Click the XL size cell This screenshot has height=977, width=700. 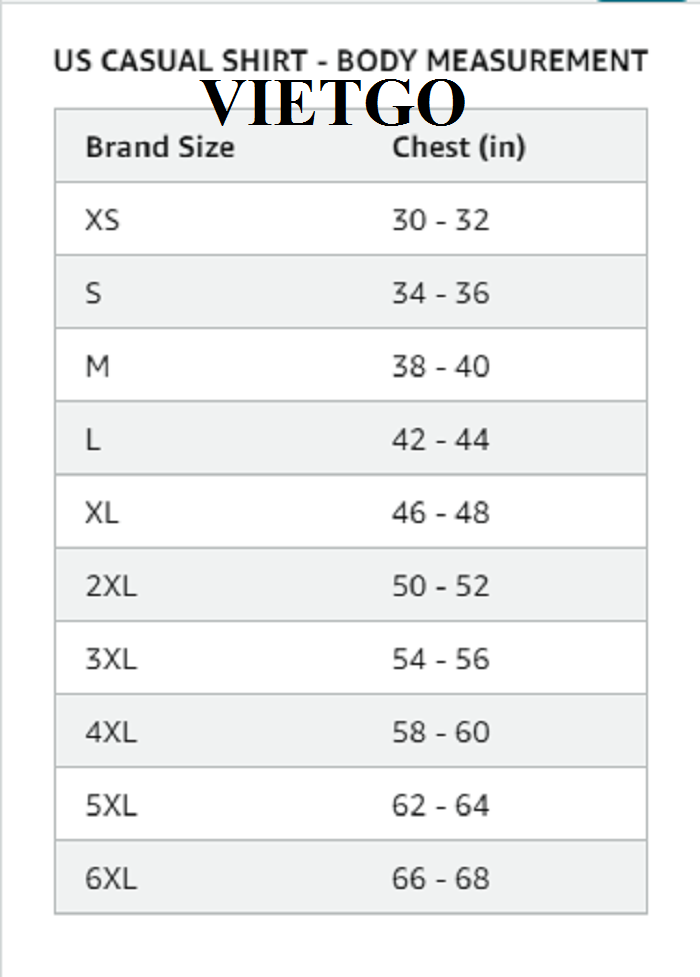coord(102,512)
